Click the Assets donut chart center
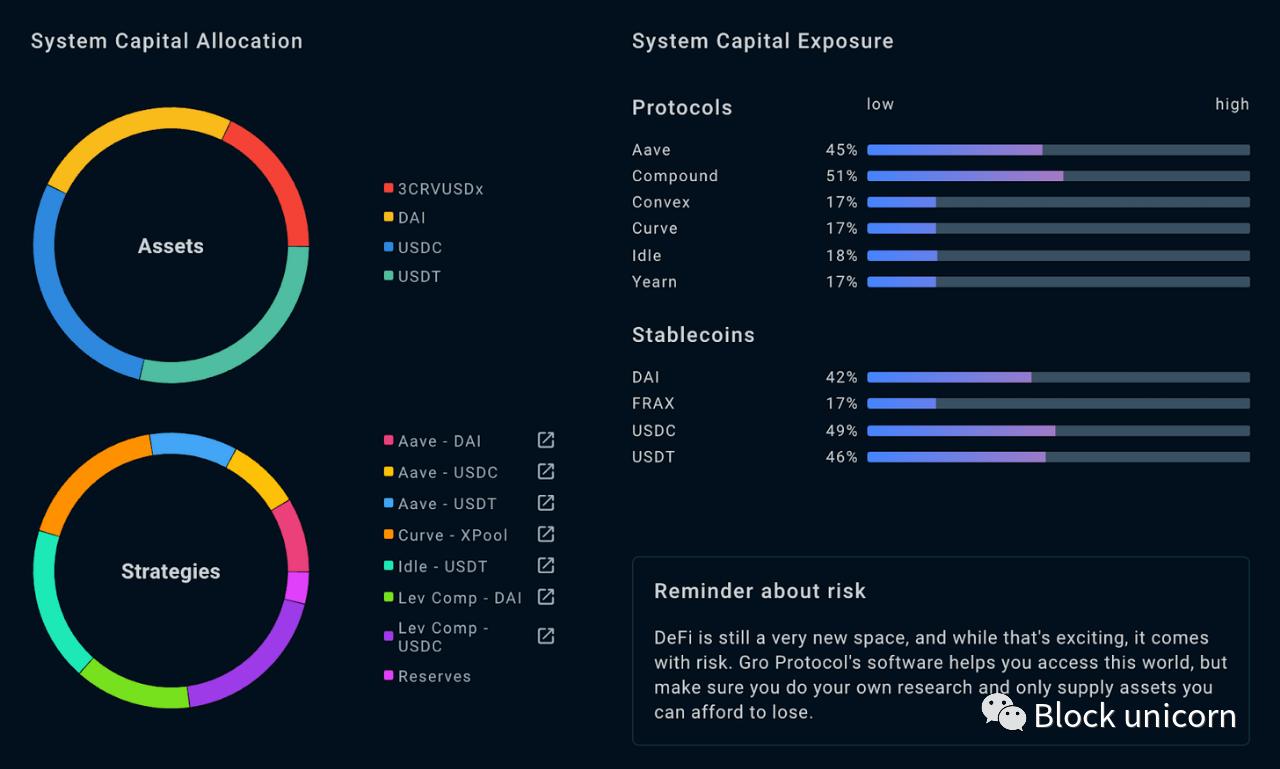Screen dimensions: 1280x769 [x=171, y=246]
